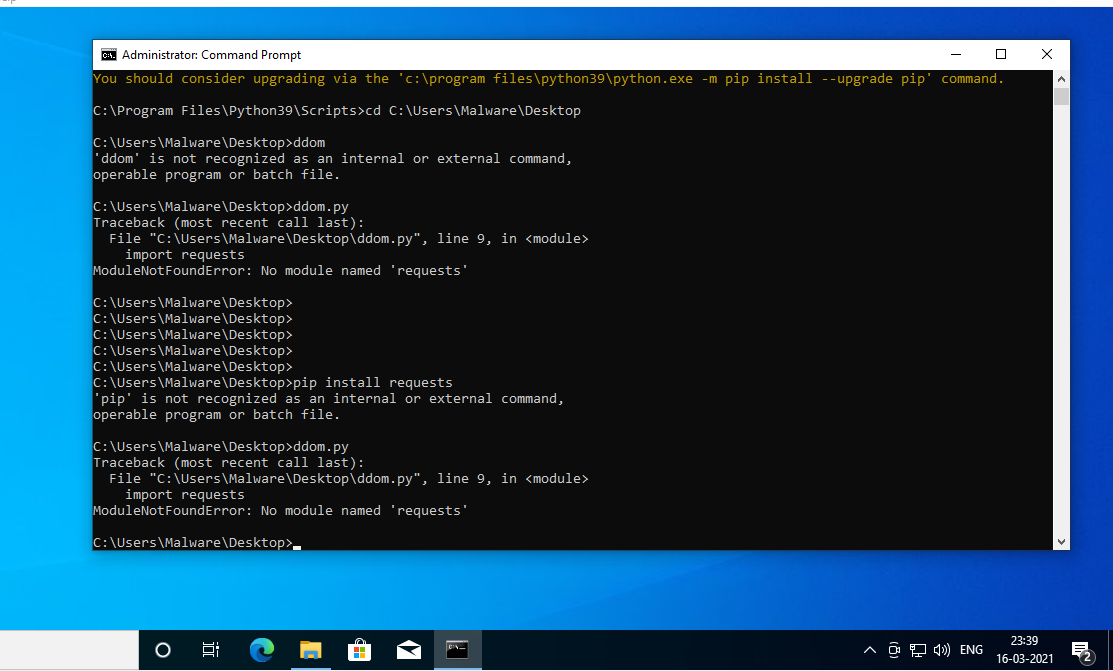This screenshot has width=1113, height=671.
Task: Place cursor at the Desktop command prompt
Action: click(297, 542)
